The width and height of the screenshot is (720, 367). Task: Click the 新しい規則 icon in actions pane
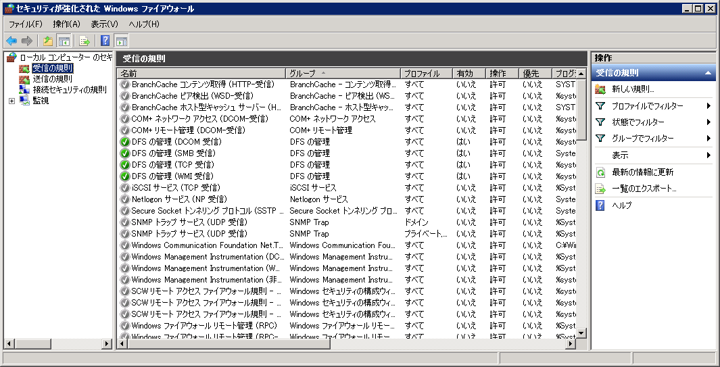(x=601, y=90)
